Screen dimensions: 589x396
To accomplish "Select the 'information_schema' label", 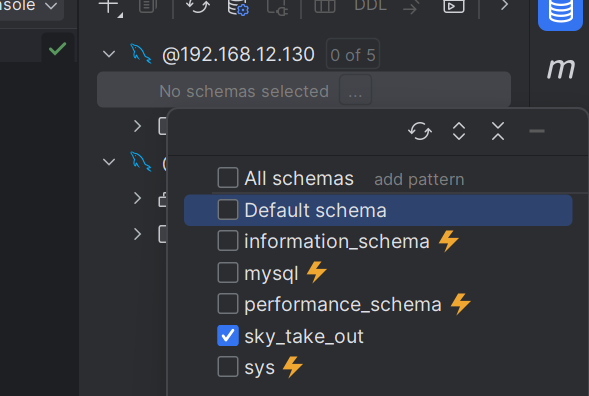I will (337, 241).
